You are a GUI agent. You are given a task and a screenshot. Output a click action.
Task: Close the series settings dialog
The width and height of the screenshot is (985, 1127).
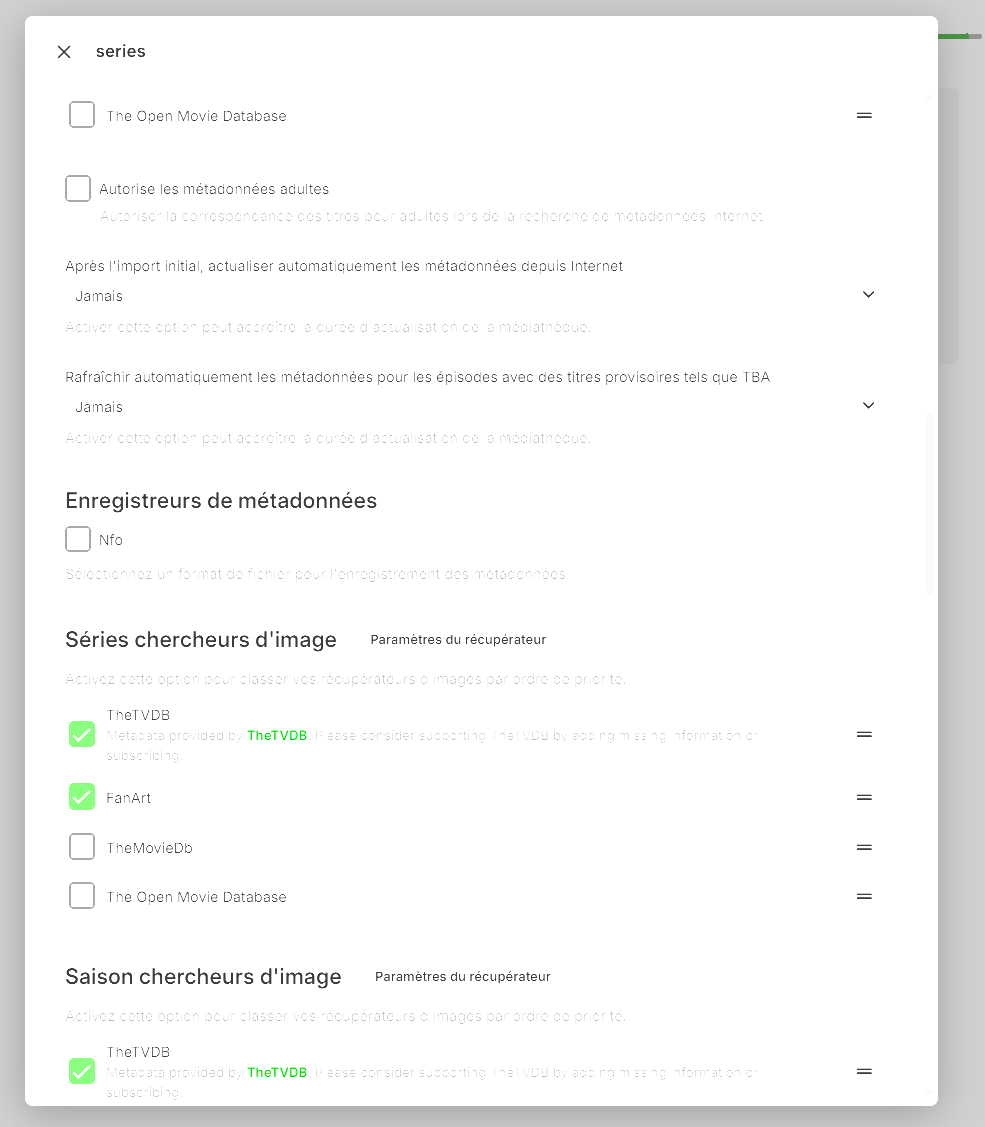pyautogui.click(x=64, y=52)
